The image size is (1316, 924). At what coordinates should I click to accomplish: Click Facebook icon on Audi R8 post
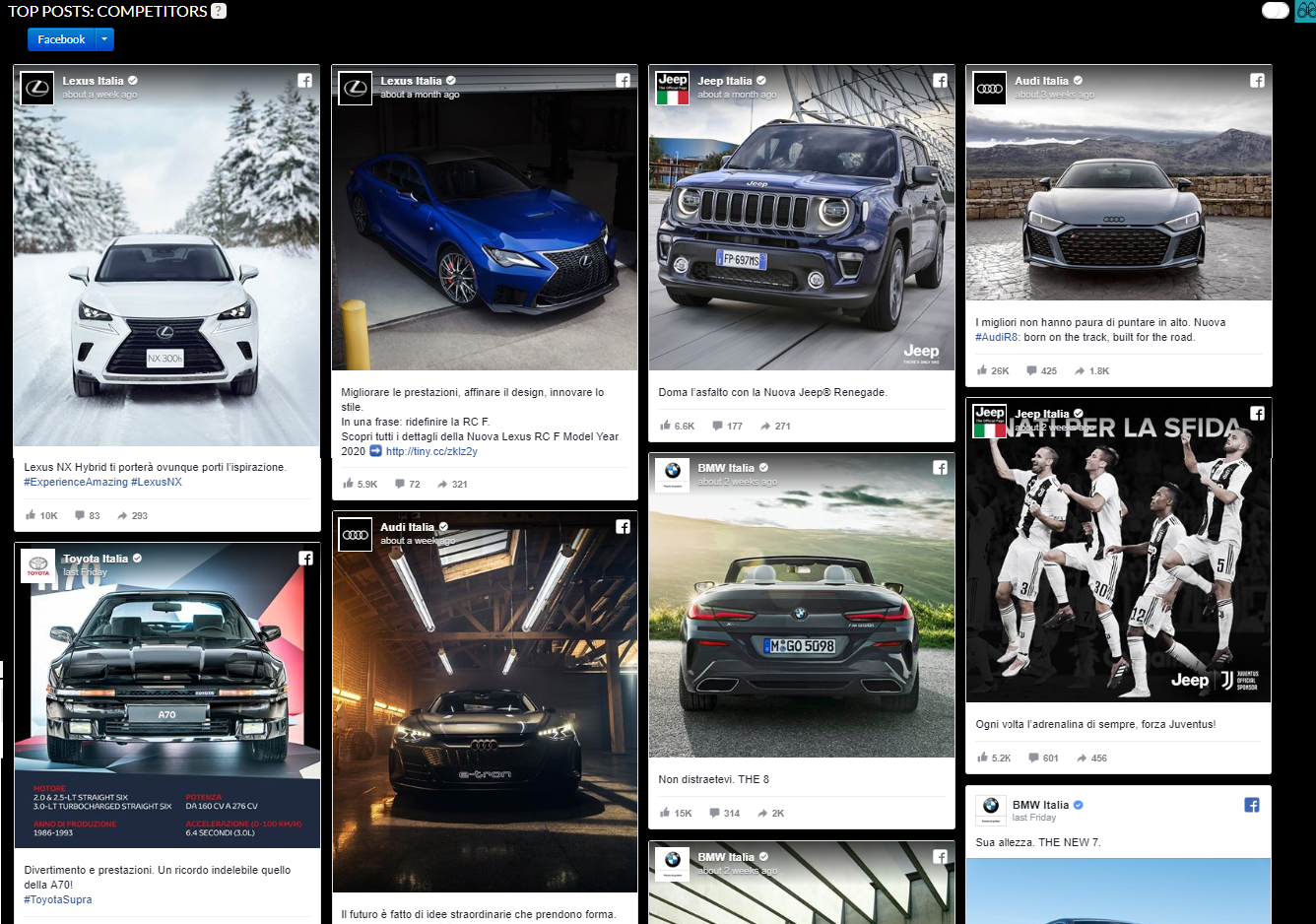(1257, 81)
